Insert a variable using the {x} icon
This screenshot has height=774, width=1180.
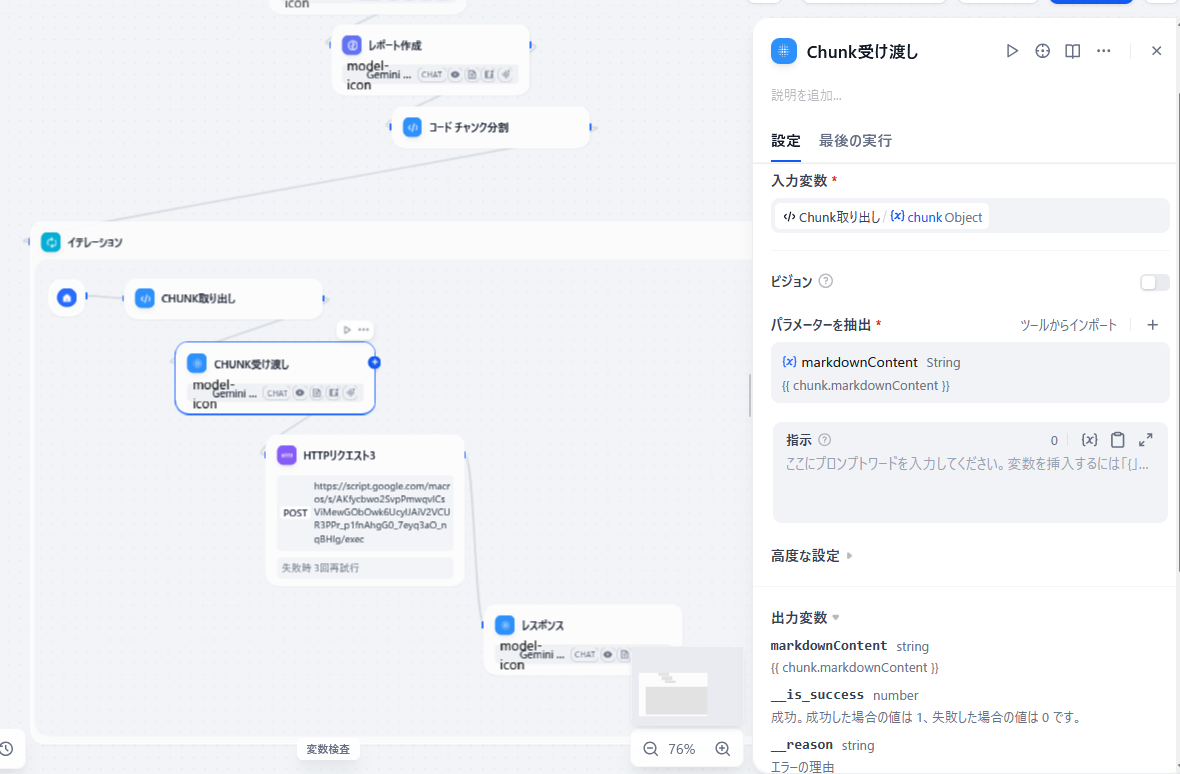tap(1090, 439)
